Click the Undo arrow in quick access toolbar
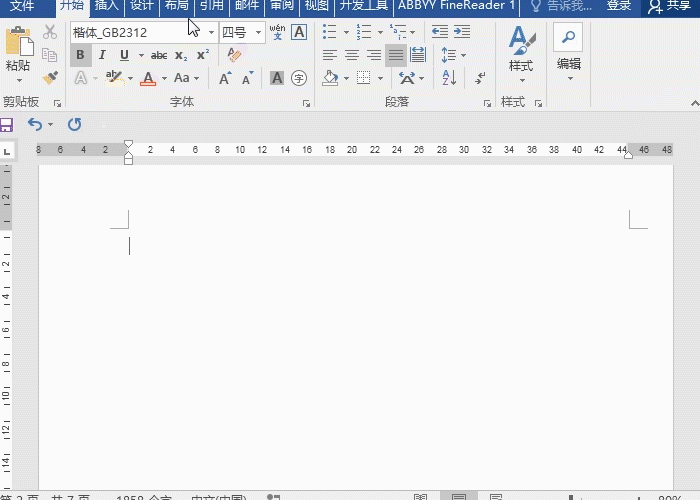The height and width of the screenshot is (500, 700). coord(35,124)
